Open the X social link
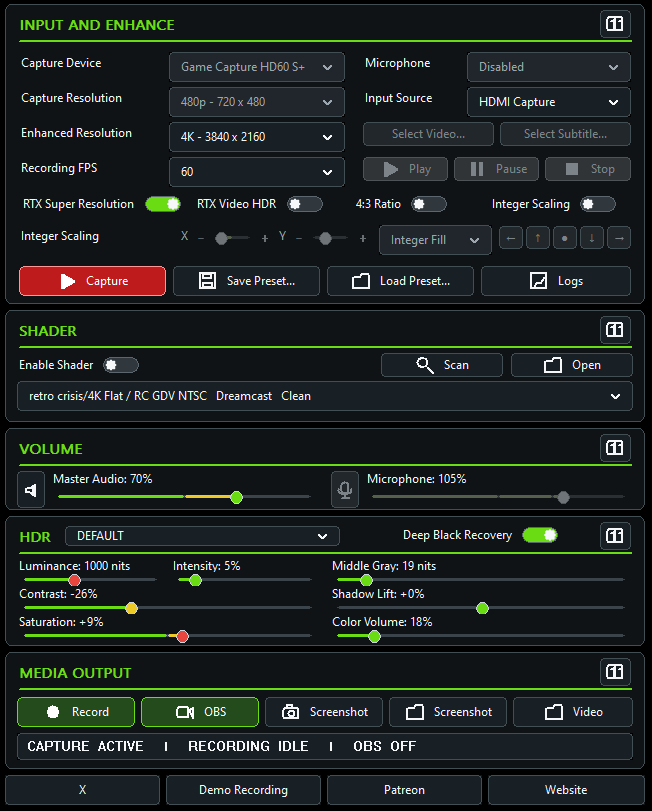652x811 pixels. tap(83, 790)
